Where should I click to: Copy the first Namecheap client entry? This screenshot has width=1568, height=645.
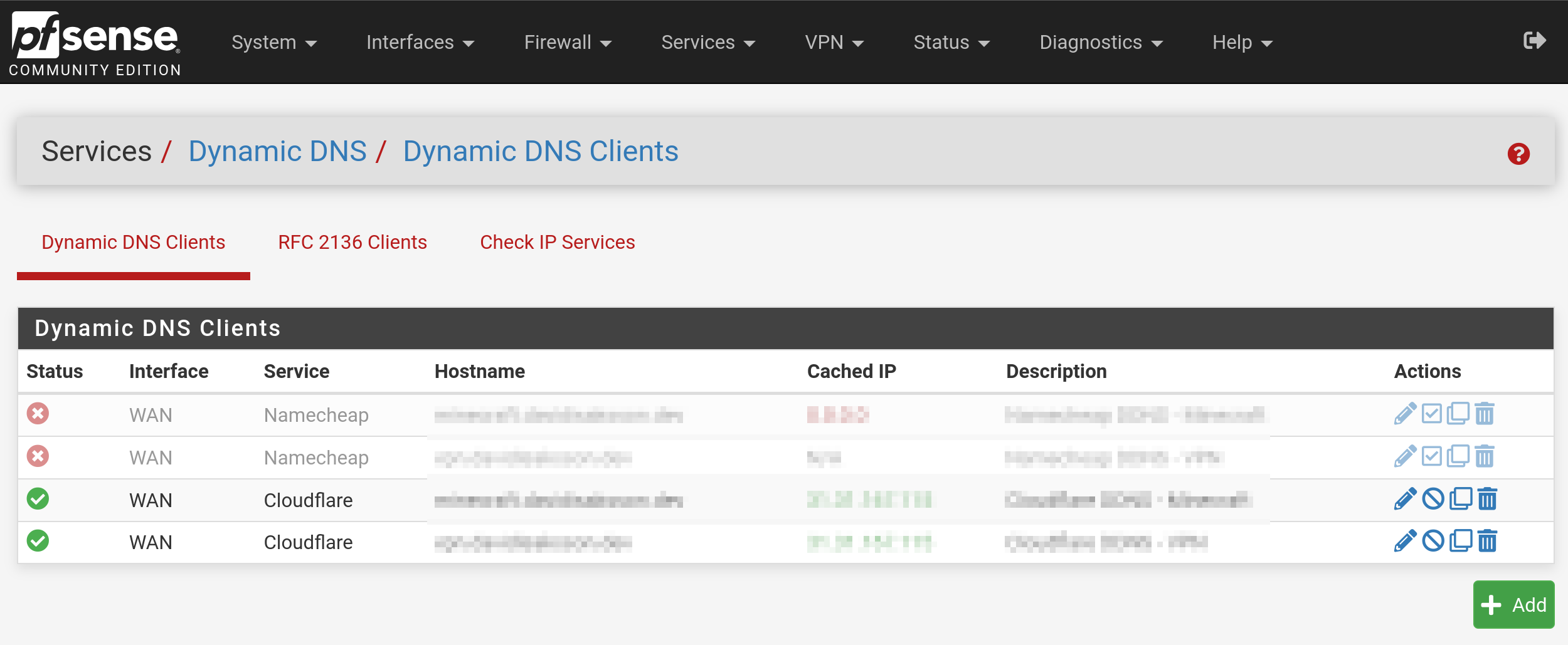pyautogui.click(x=1458, y=414)
